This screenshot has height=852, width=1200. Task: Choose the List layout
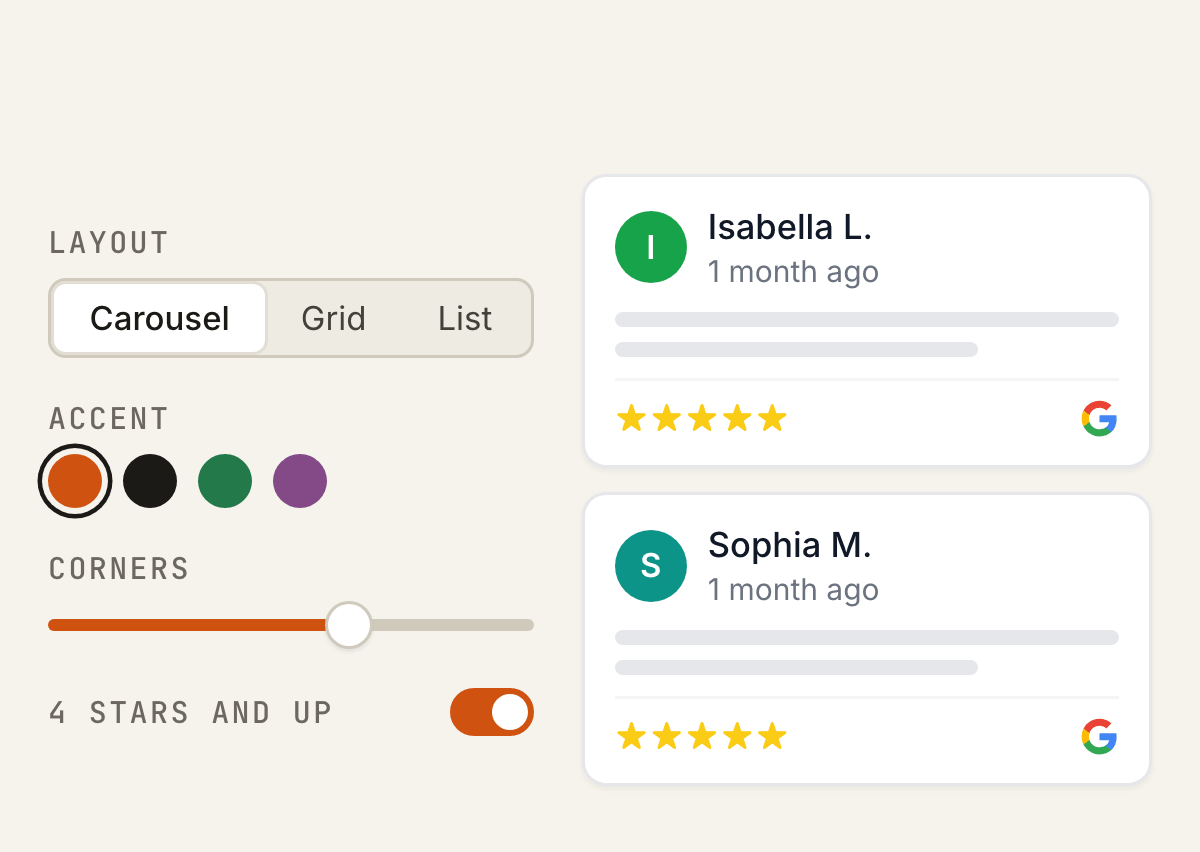465,318
